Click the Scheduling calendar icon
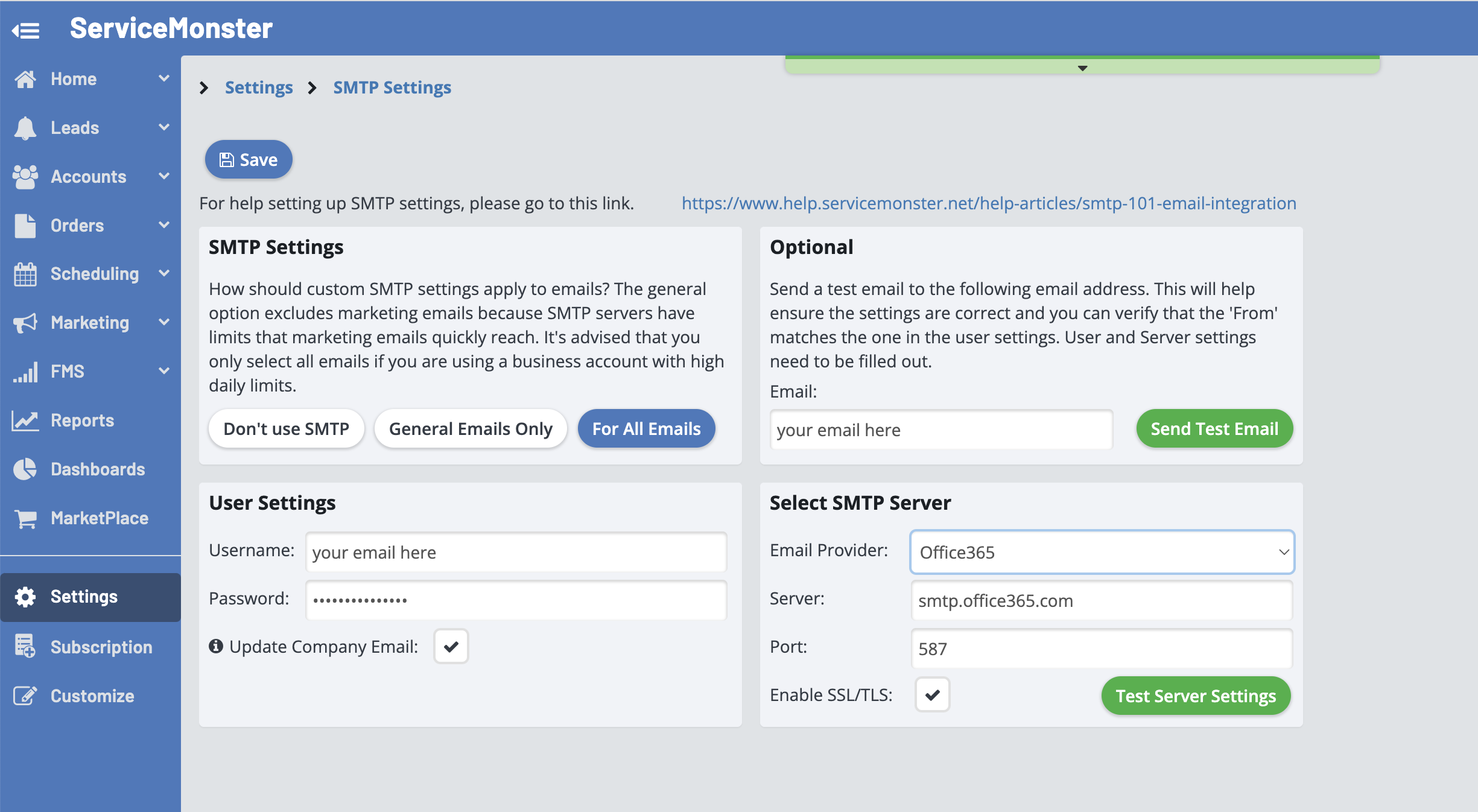The height and width of the screenshot is (812, 1478). click(25, 274)
